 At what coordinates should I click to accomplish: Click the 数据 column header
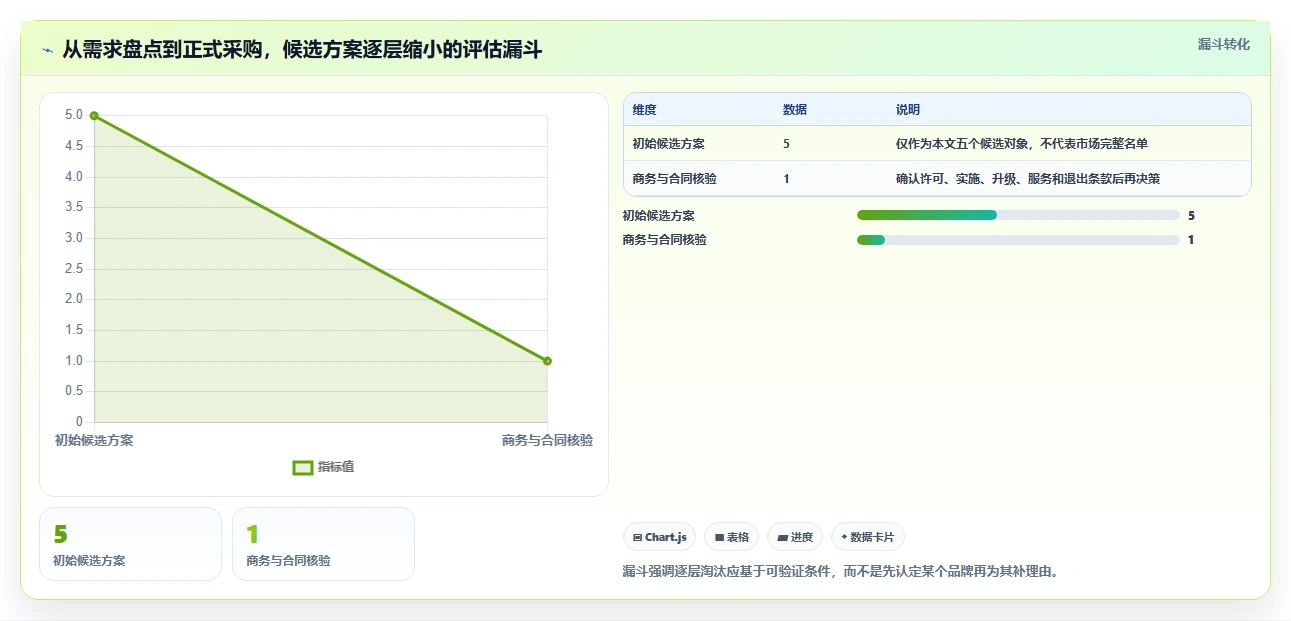coord(795,110)
